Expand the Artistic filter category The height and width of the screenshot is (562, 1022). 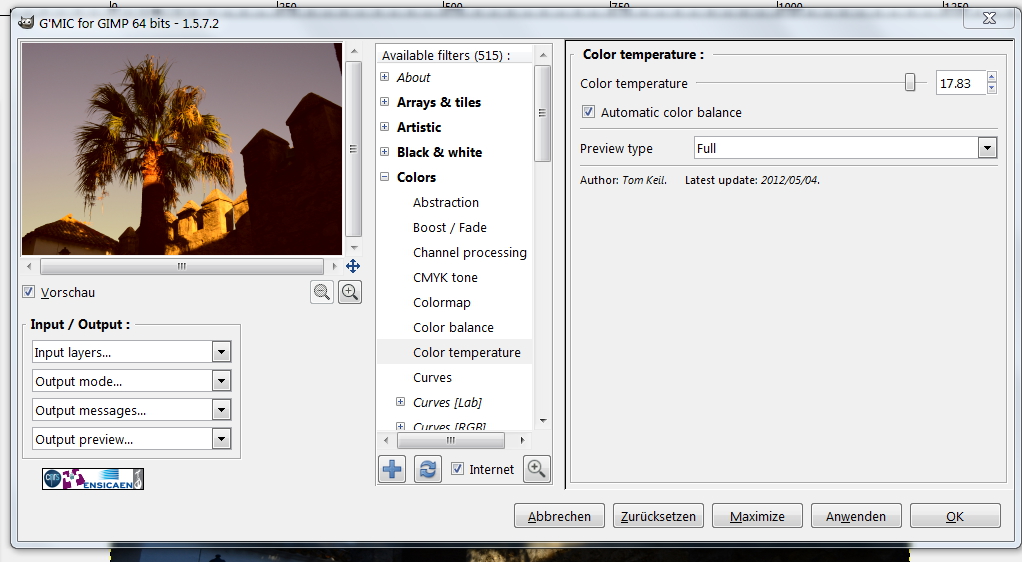384,127
